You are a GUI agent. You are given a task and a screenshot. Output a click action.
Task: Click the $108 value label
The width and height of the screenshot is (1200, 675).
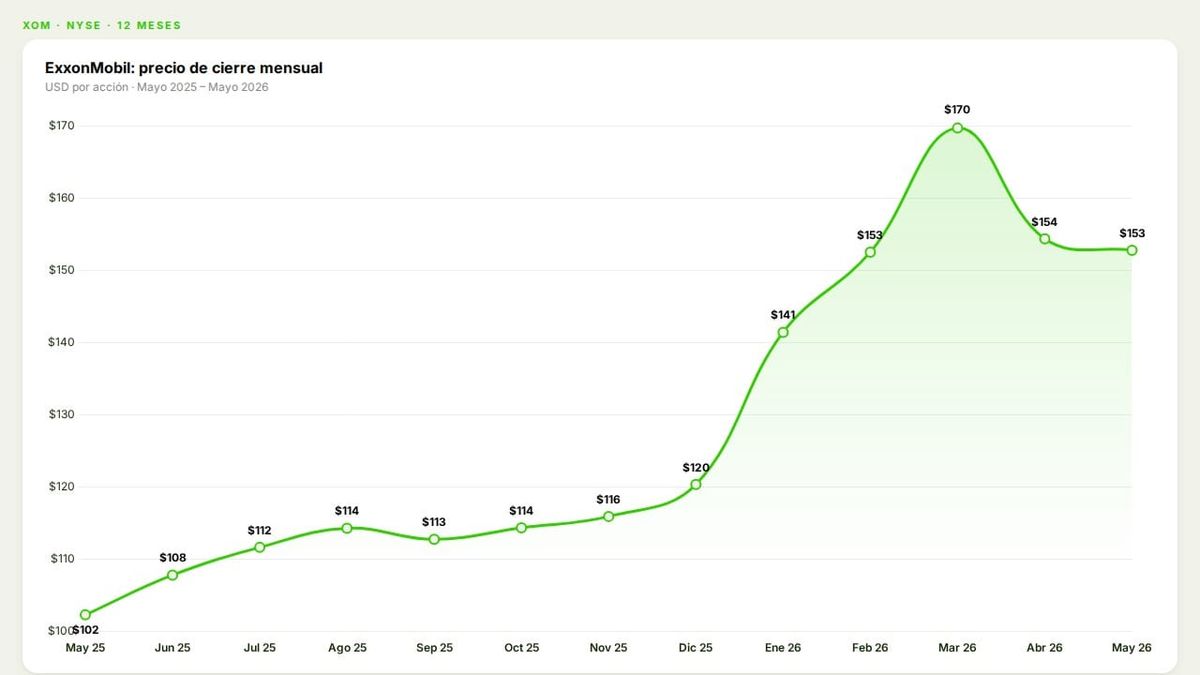173,557
